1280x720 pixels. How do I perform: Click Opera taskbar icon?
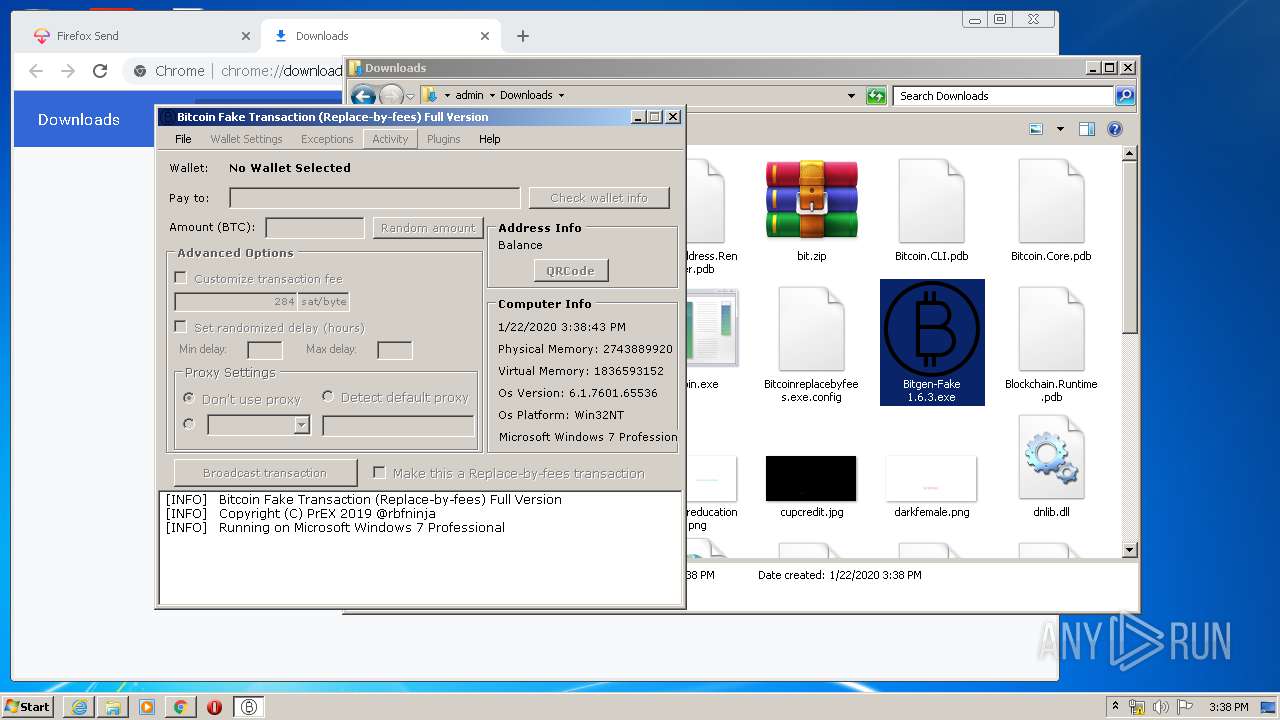tap(214, 707)
